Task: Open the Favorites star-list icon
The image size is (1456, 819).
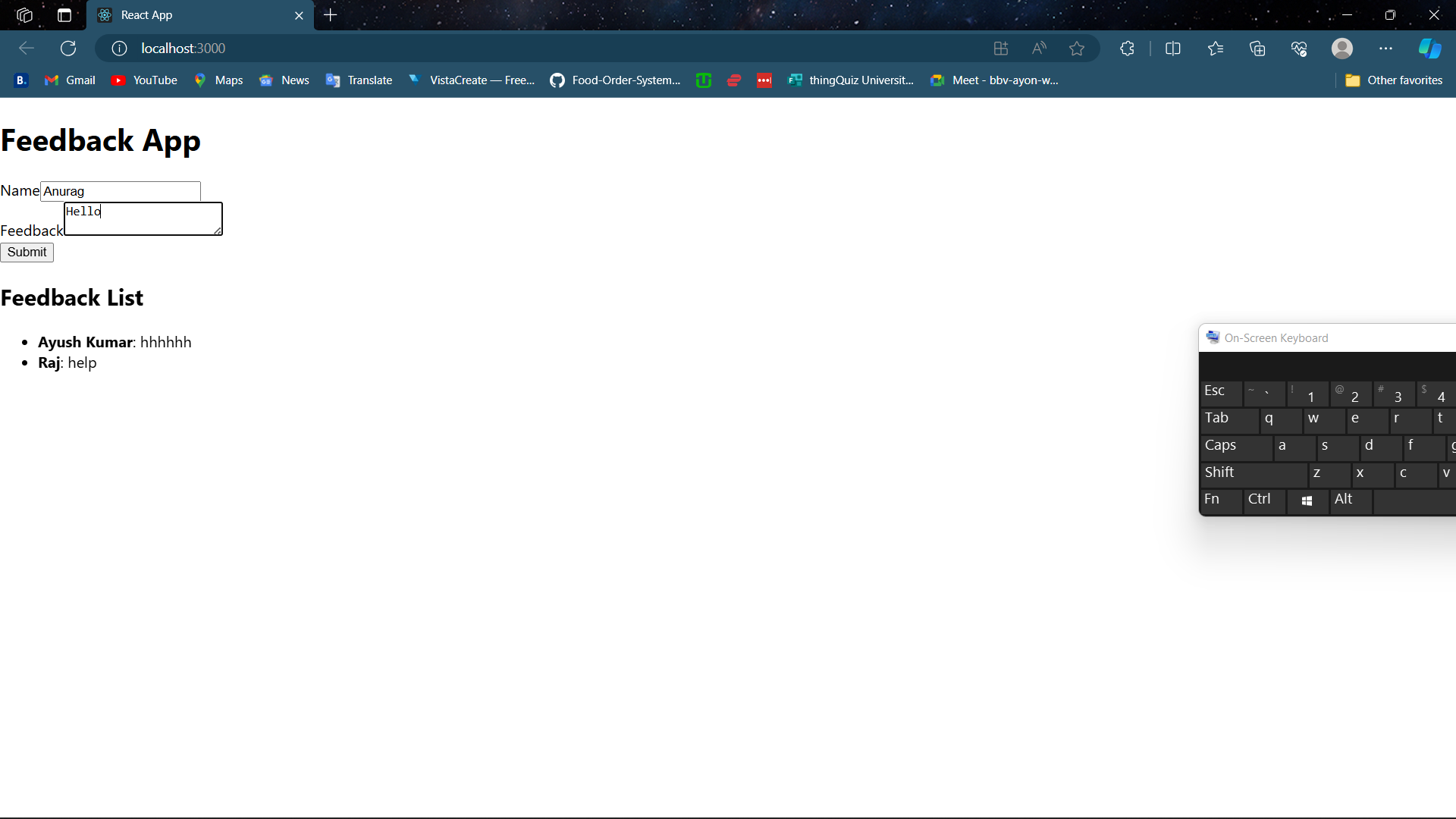Action: click(x=1216, y=49)
